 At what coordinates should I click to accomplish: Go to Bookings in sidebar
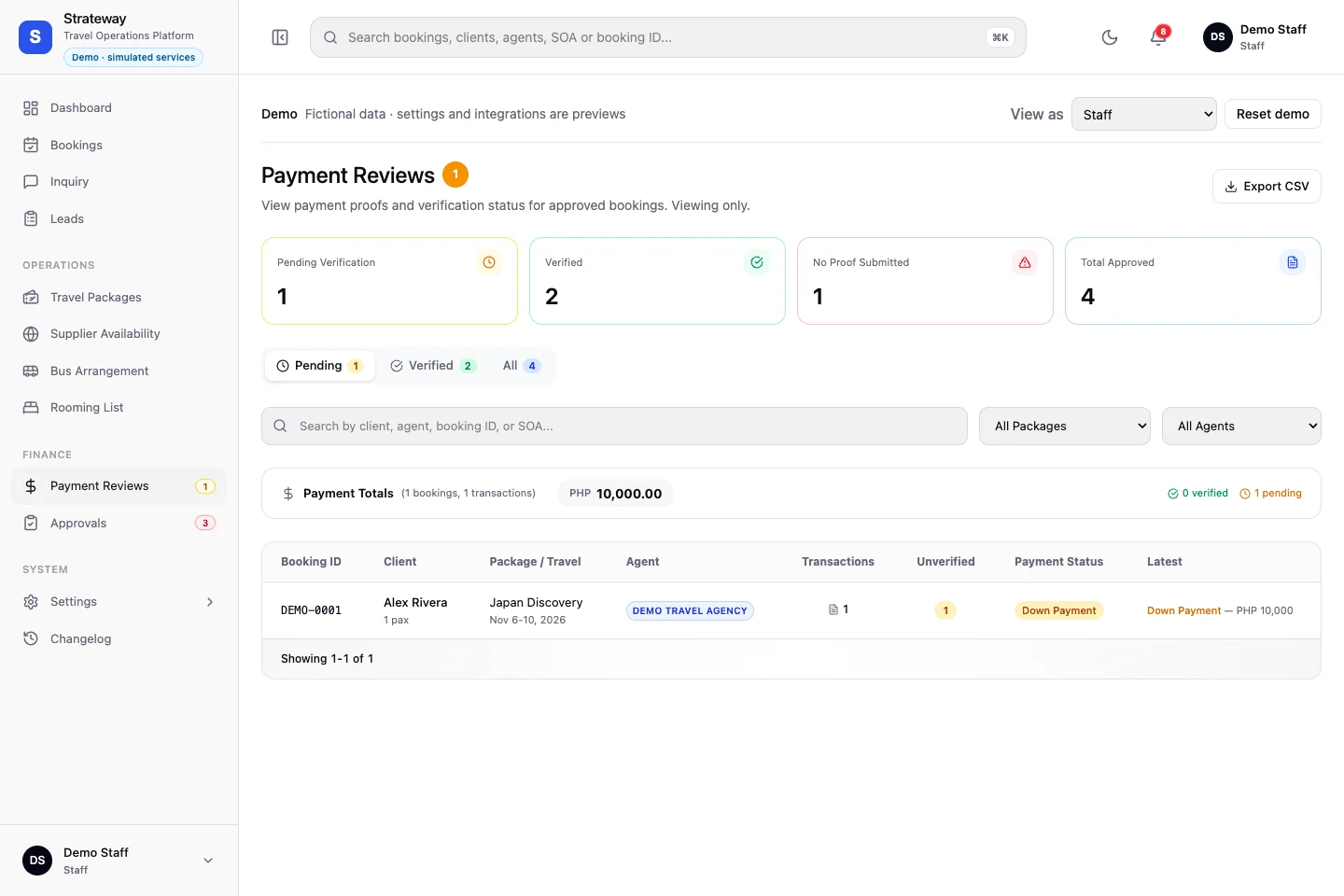click(x=119, y=145)
